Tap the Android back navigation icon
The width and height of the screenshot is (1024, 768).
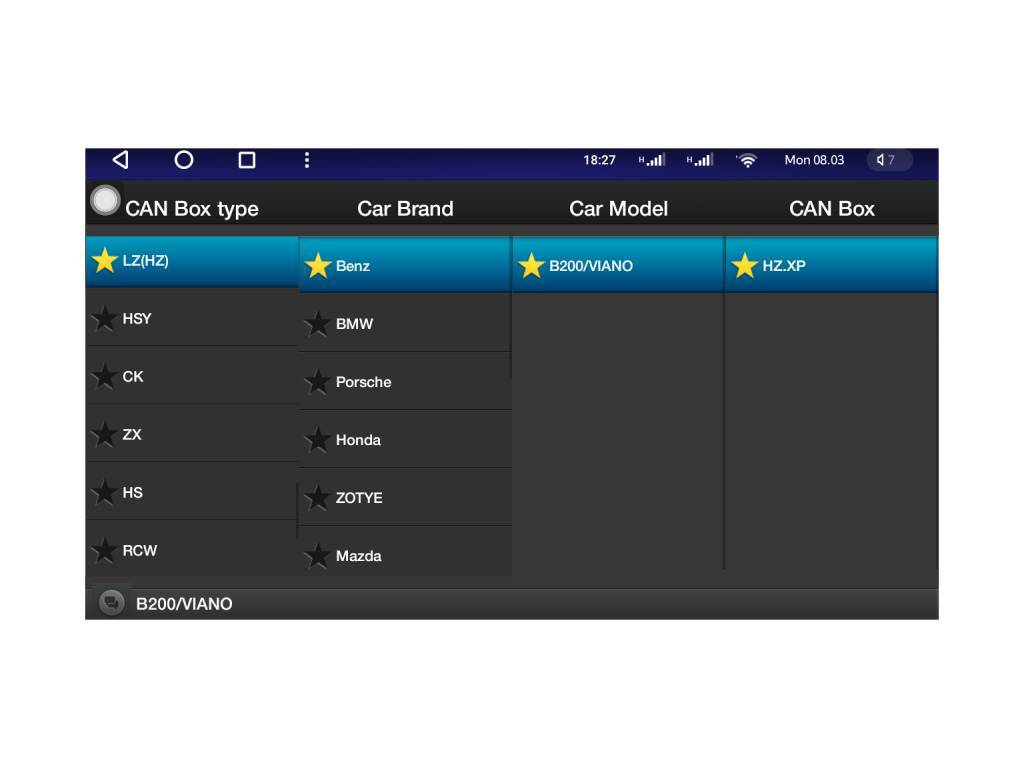pyautogui.click(x=121, y=160)
